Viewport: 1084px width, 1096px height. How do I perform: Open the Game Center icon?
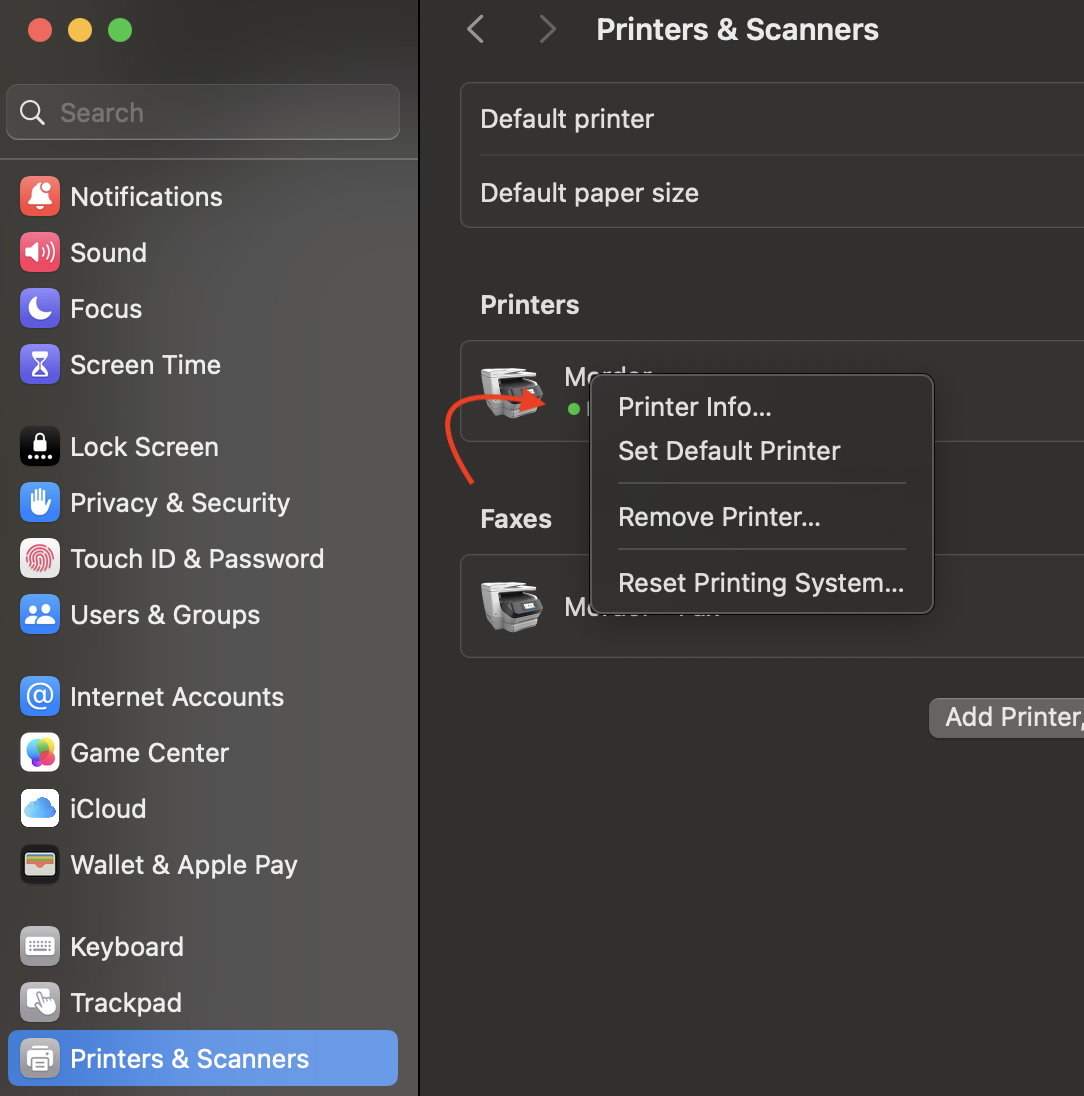click(x=40, y=752)
